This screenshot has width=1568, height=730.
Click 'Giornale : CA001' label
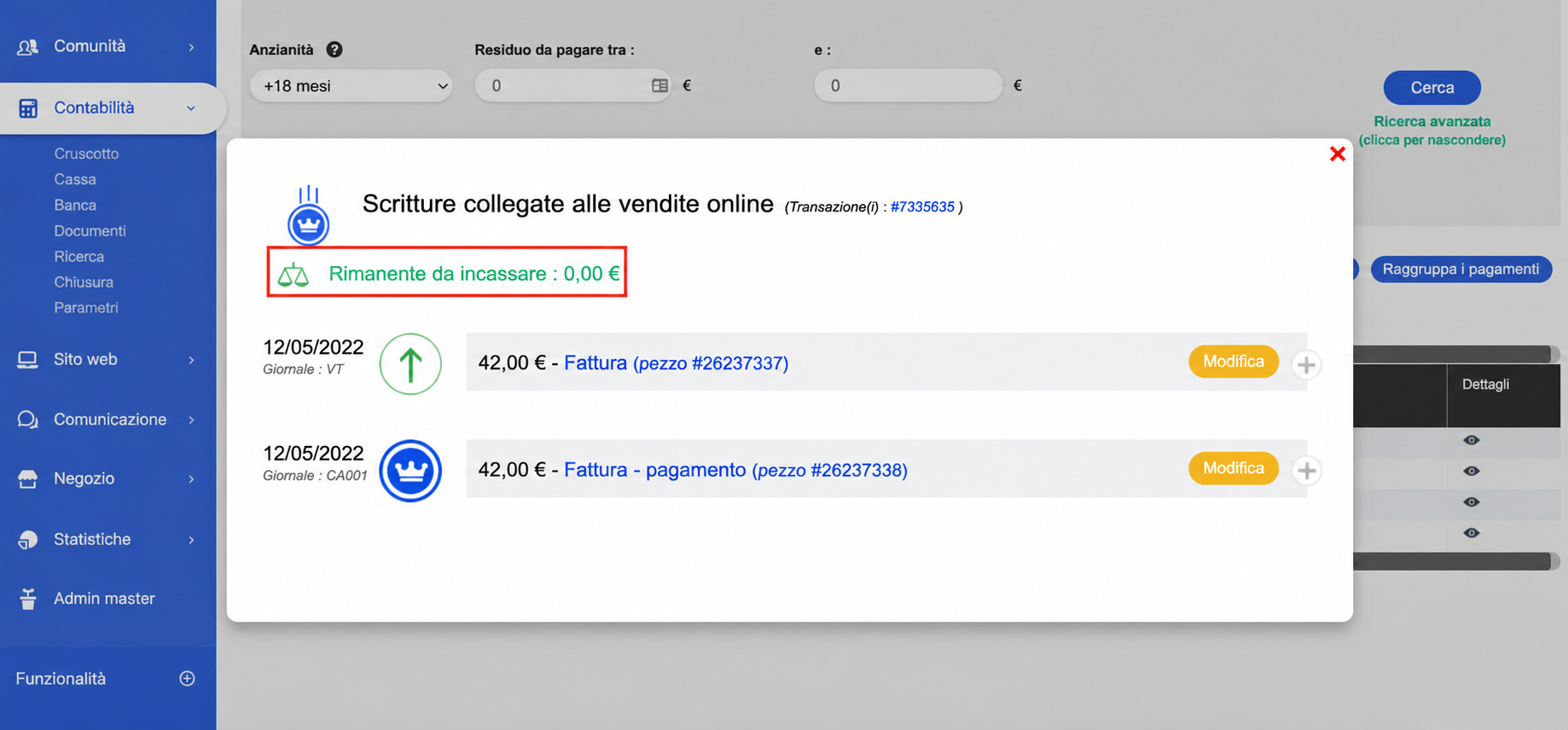pos(315,476)
